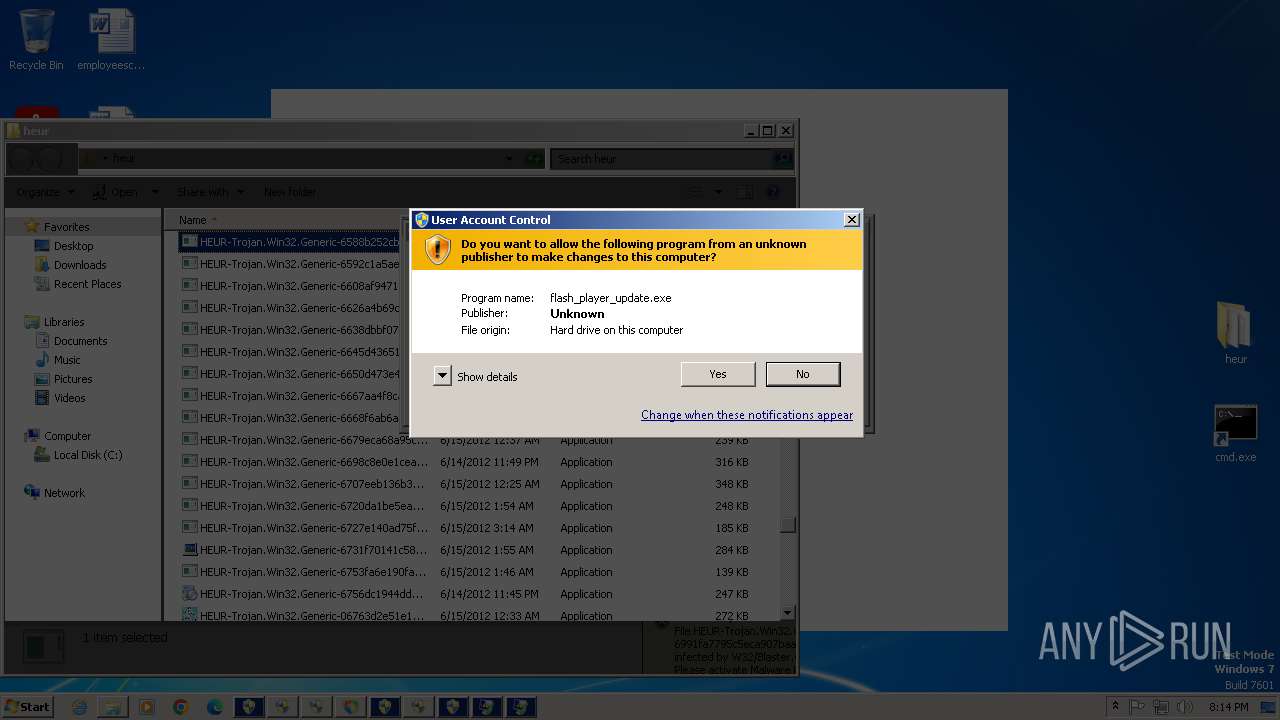
Task: Select file HEUR-Trojan.Win32.Generic-6753fa6e190fa
Action: (305, 572)
